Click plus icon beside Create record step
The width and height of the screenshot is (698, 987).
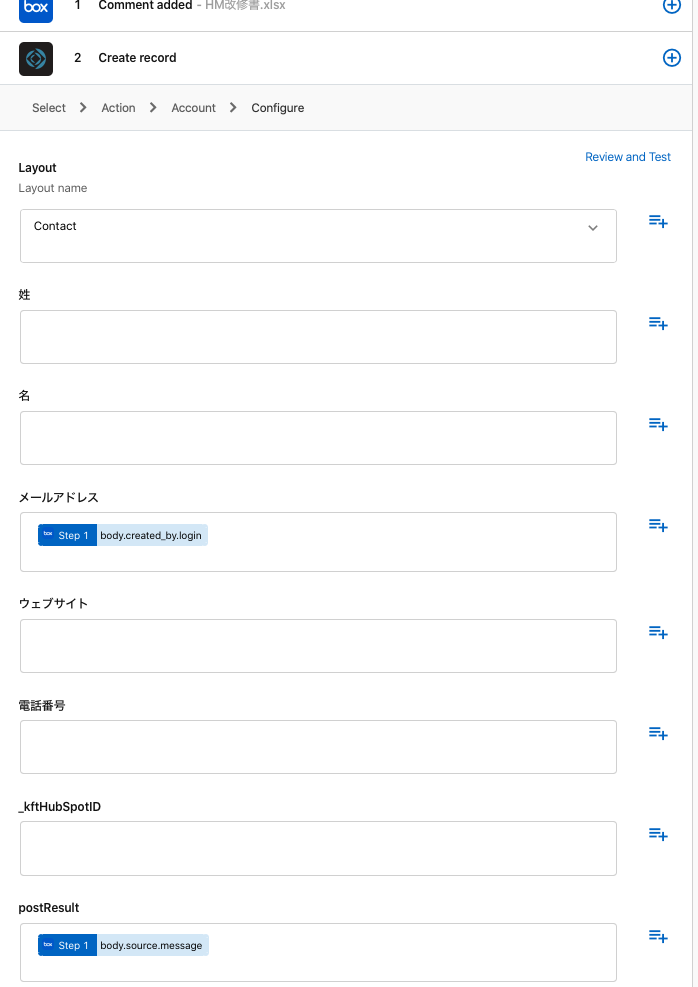[x=672, y=58]
